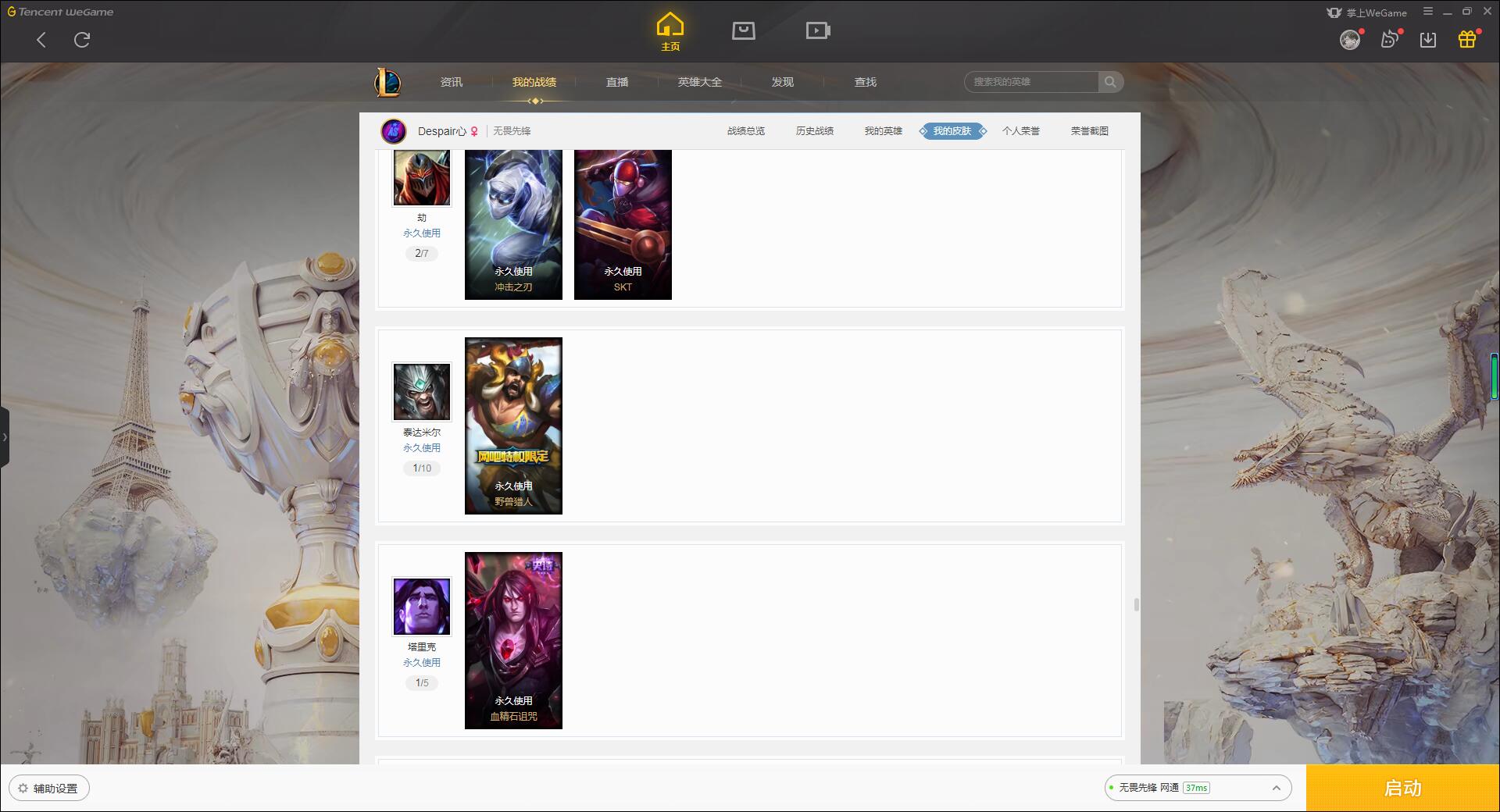This screenshot has width=1500, height=812.
Task: Click the page vertical scrollbar thumb
Action: [x=1136, y=604]
